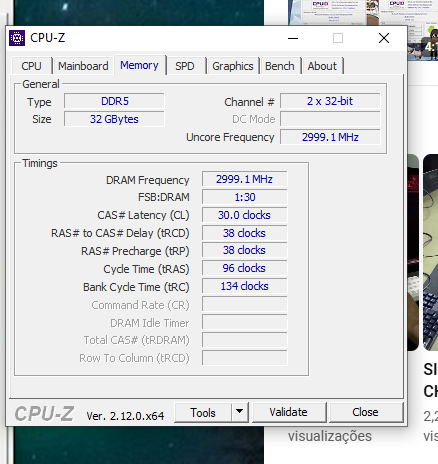Click the DDR5 Type value
Viewport: 438px width, 464px height.
click(x=114, y=101)
